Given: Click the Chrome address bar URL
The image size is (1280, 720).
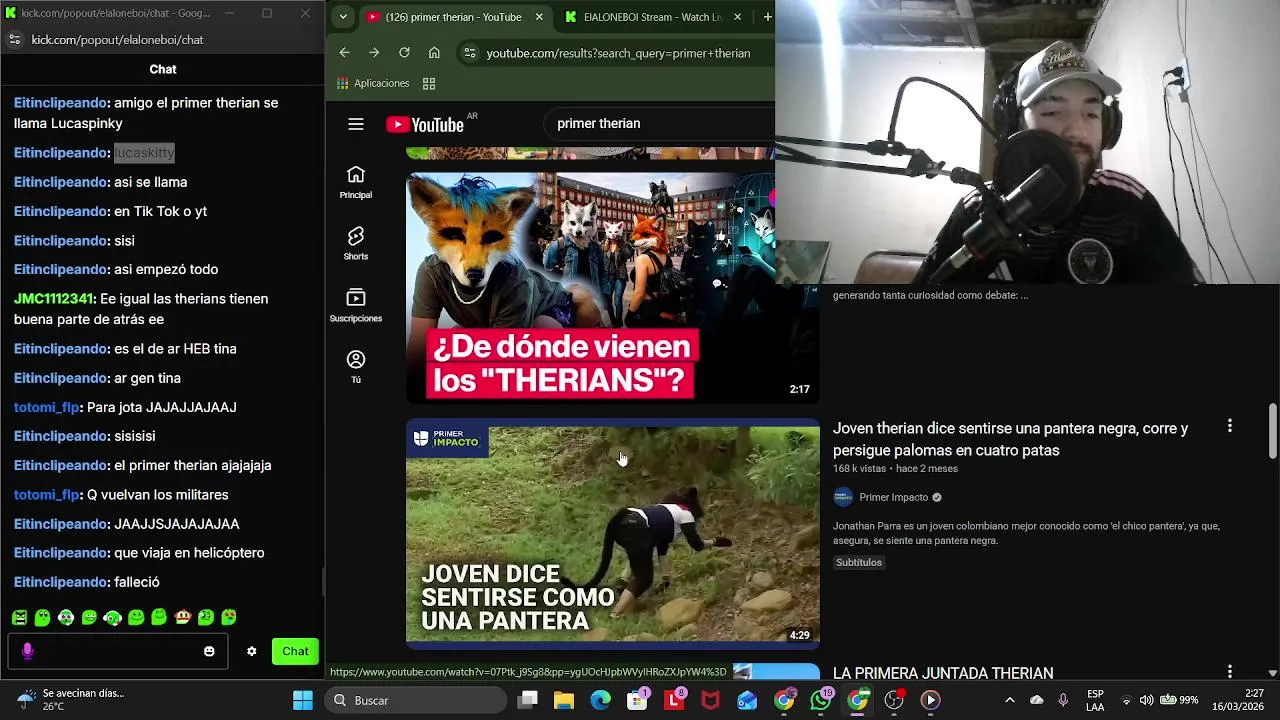Looking at the screenshot, I should 618,53.
